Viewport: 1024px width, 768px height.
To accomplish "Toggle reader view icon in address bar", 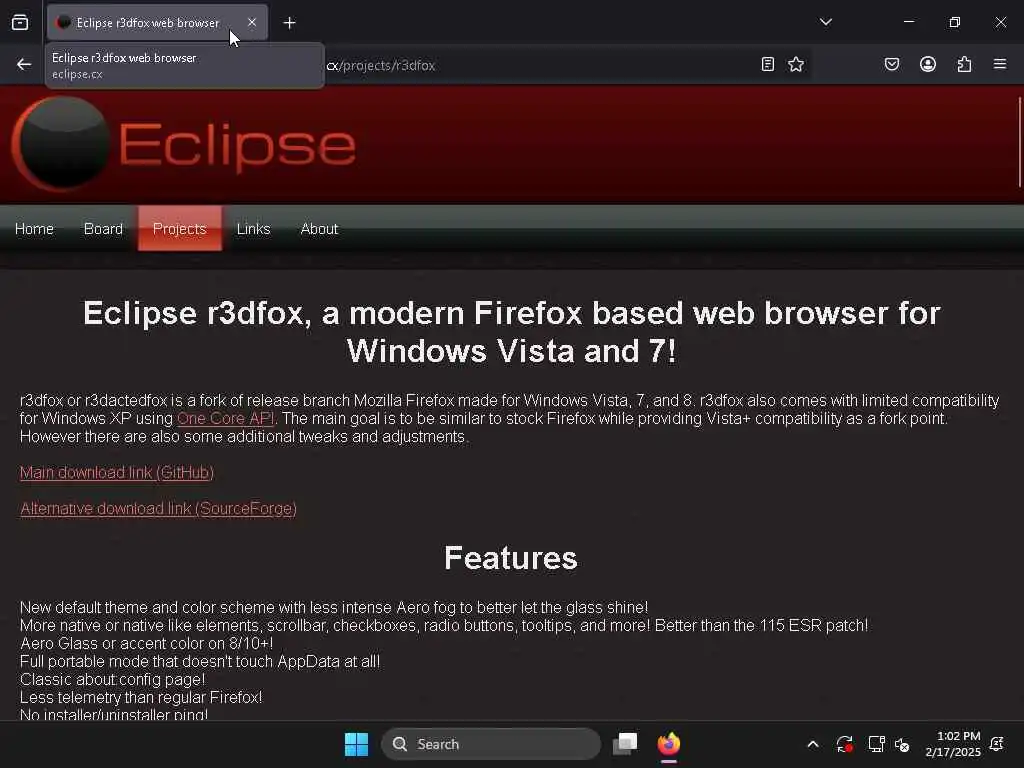I will pyautogui.click(x=768, y=64).
